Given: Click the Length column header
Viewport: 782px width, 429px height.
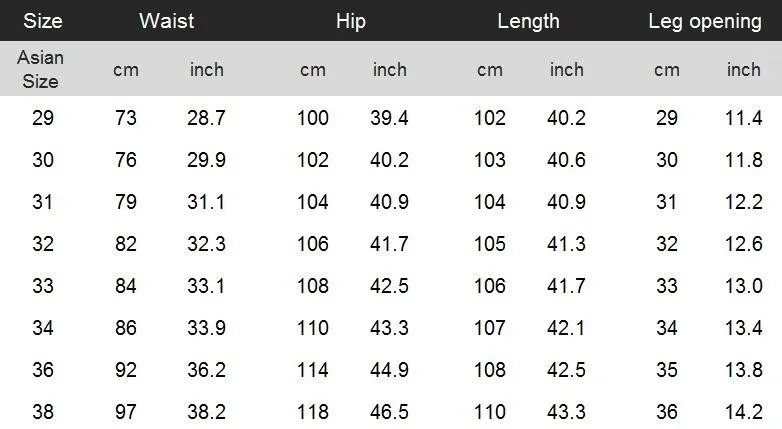Looking at the screenshot, I should [x=528, y=21].
